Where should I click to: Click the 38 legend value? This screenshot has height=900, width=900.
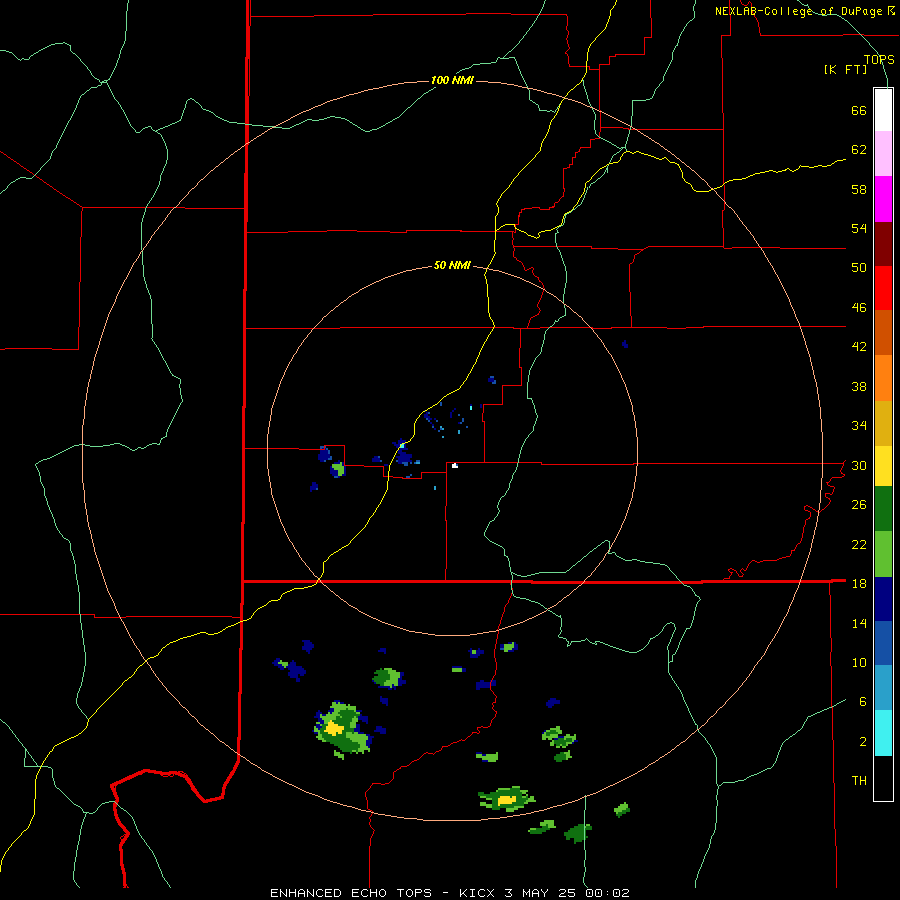859,386
